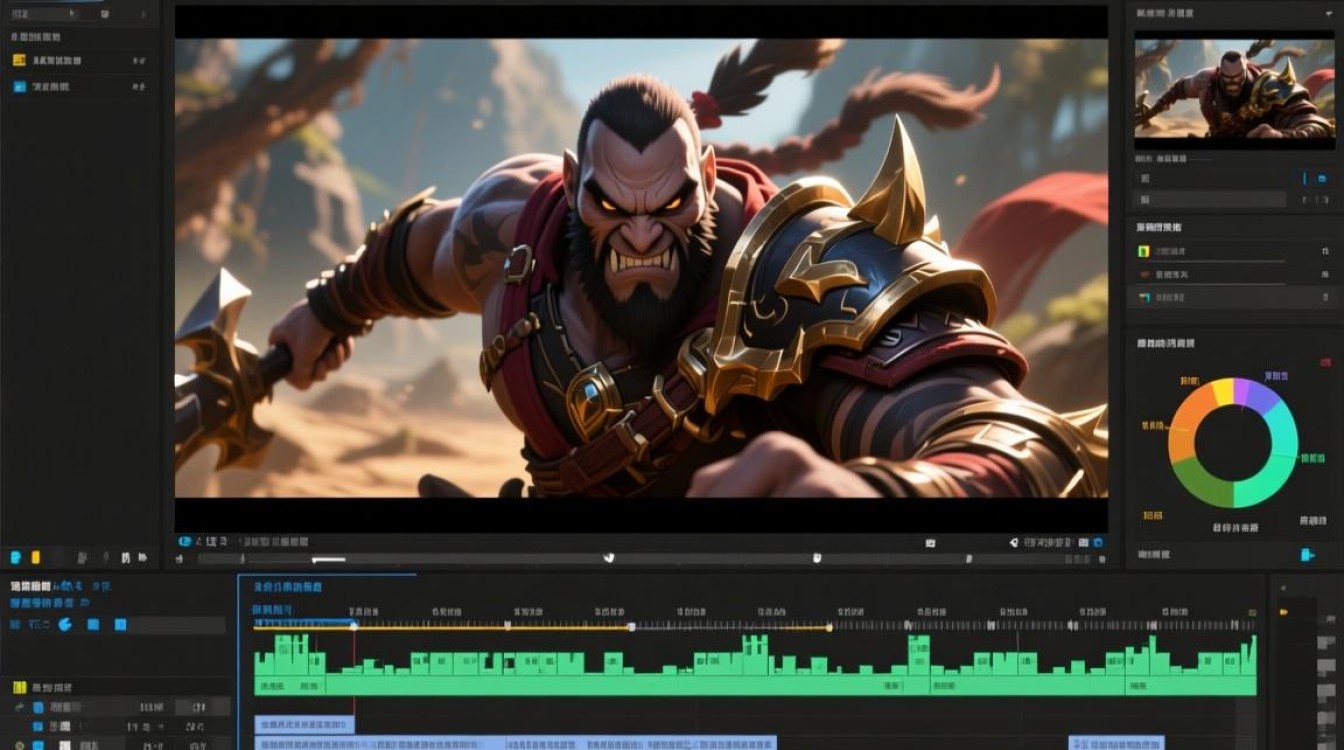This screenshot has width=1344, height=750.
Task: Click the yellow marker icon in the far-right strip
Action: (x=1283, y=612)
